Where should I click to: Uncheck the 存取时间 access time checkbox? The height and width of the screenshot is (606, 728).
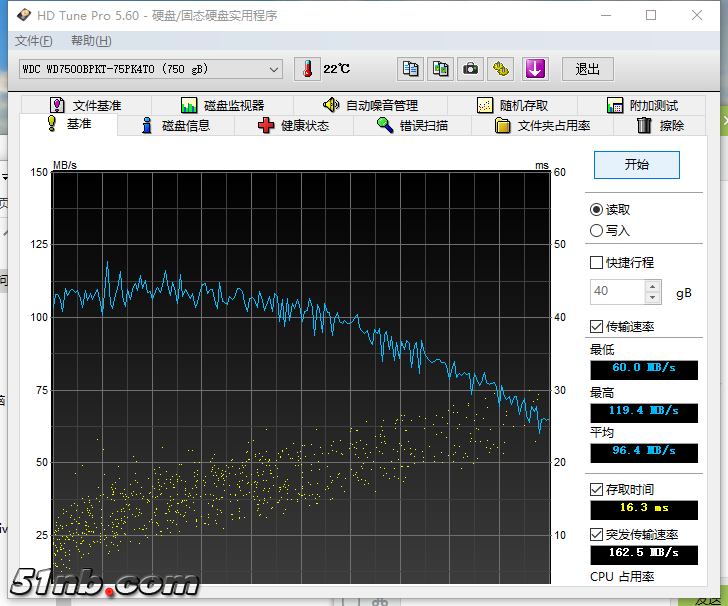point(597,489)
